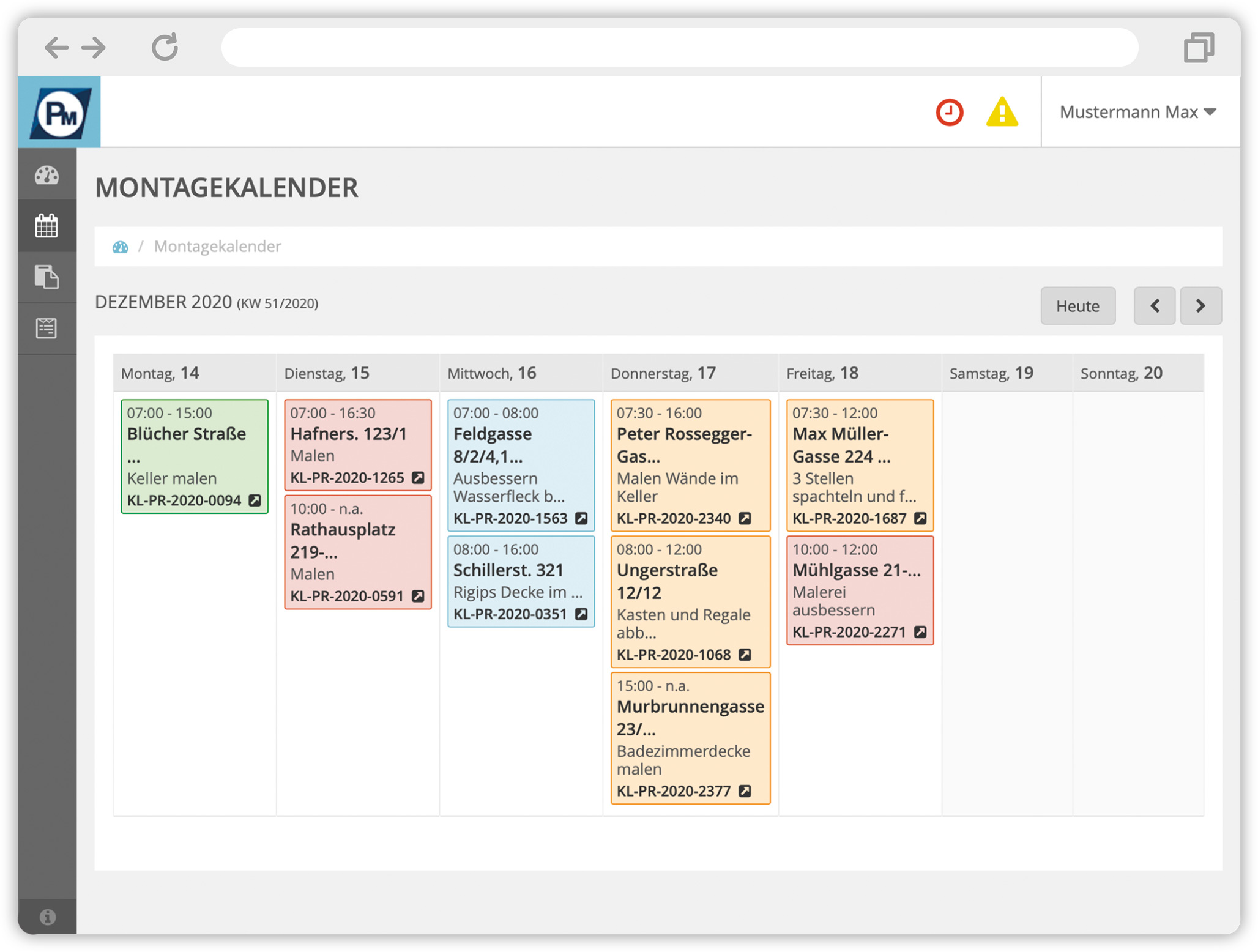This screenshot has height=952, width=1258.
Task: Open the yellow warning triangle alert
Action: tap(1002, 113)
